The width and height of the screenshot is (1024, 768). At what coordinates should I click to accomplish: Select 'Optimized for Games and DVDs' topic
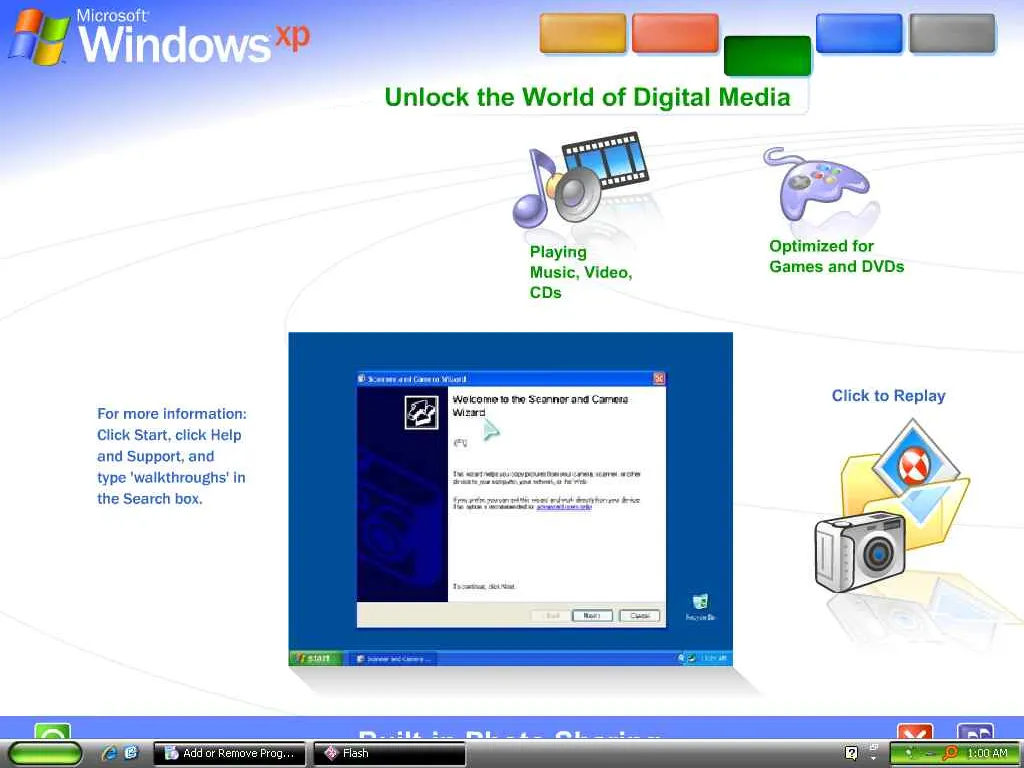tap(837, 256)
